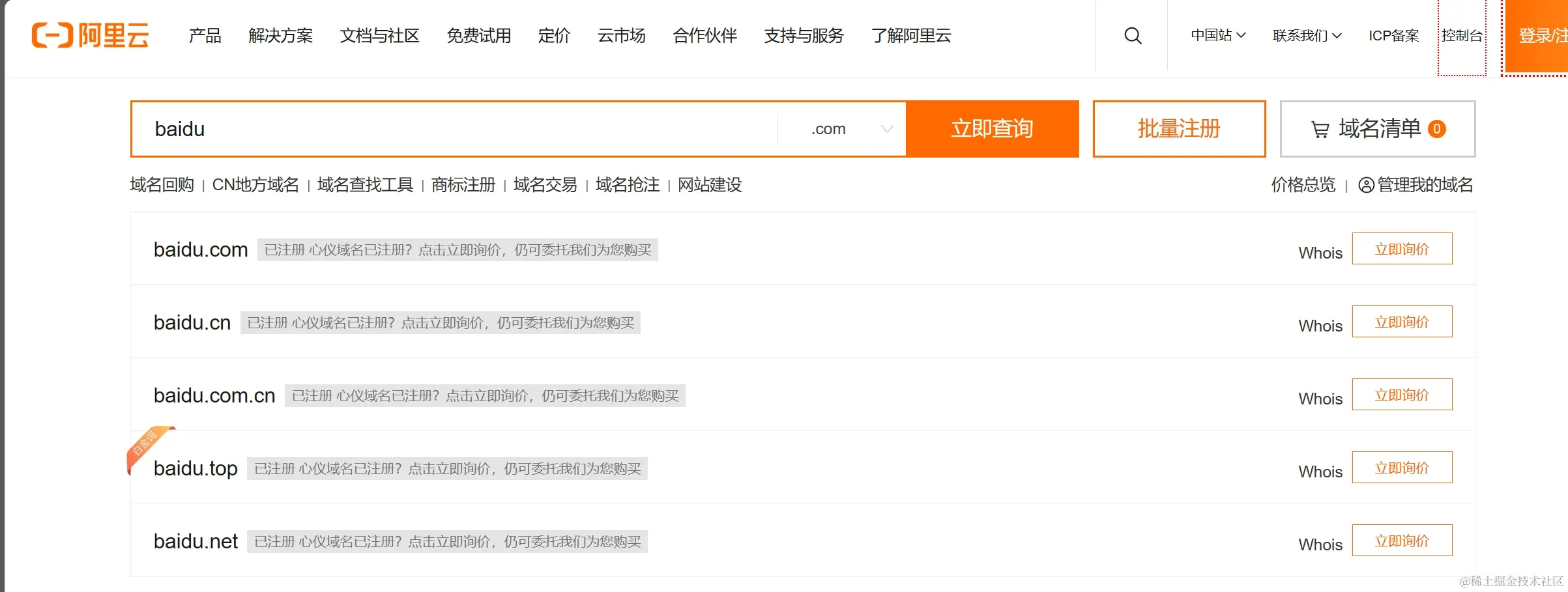Viewport: 1568px width, 592px height.
Task: Click Whois for baidu.com.cn
Action: tap(1320, 399)
